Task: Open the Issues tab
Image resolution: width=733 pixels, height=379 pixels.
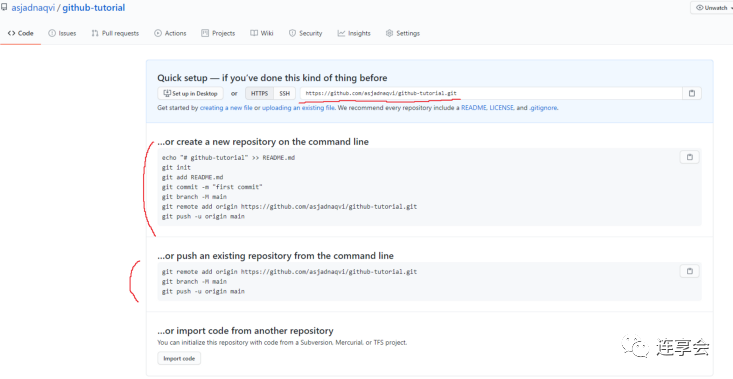Action: (62, 33)
